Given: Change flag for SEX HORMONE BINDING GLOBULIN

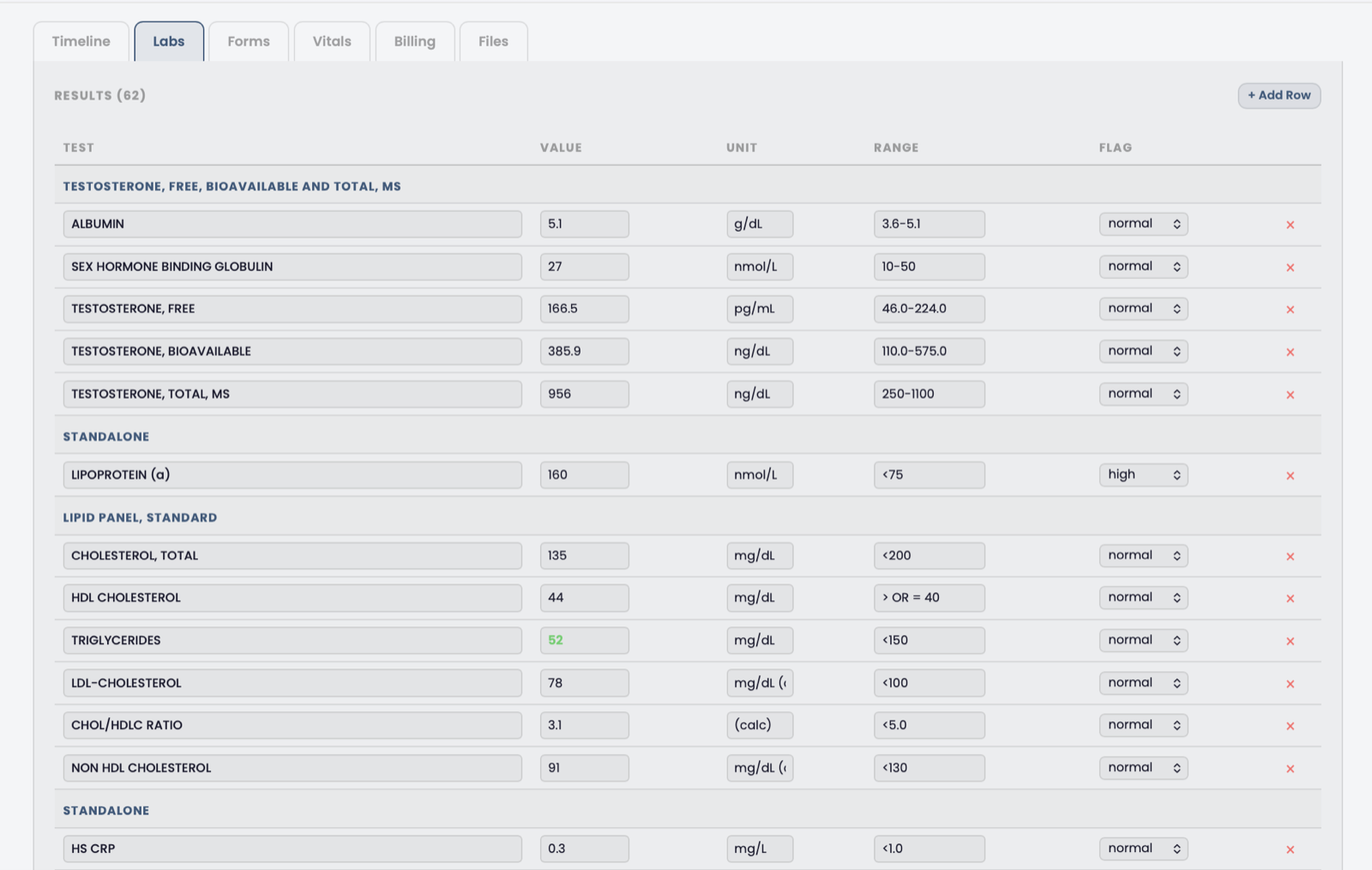Looking at the screenshot, I should (x=1143, y=267).
